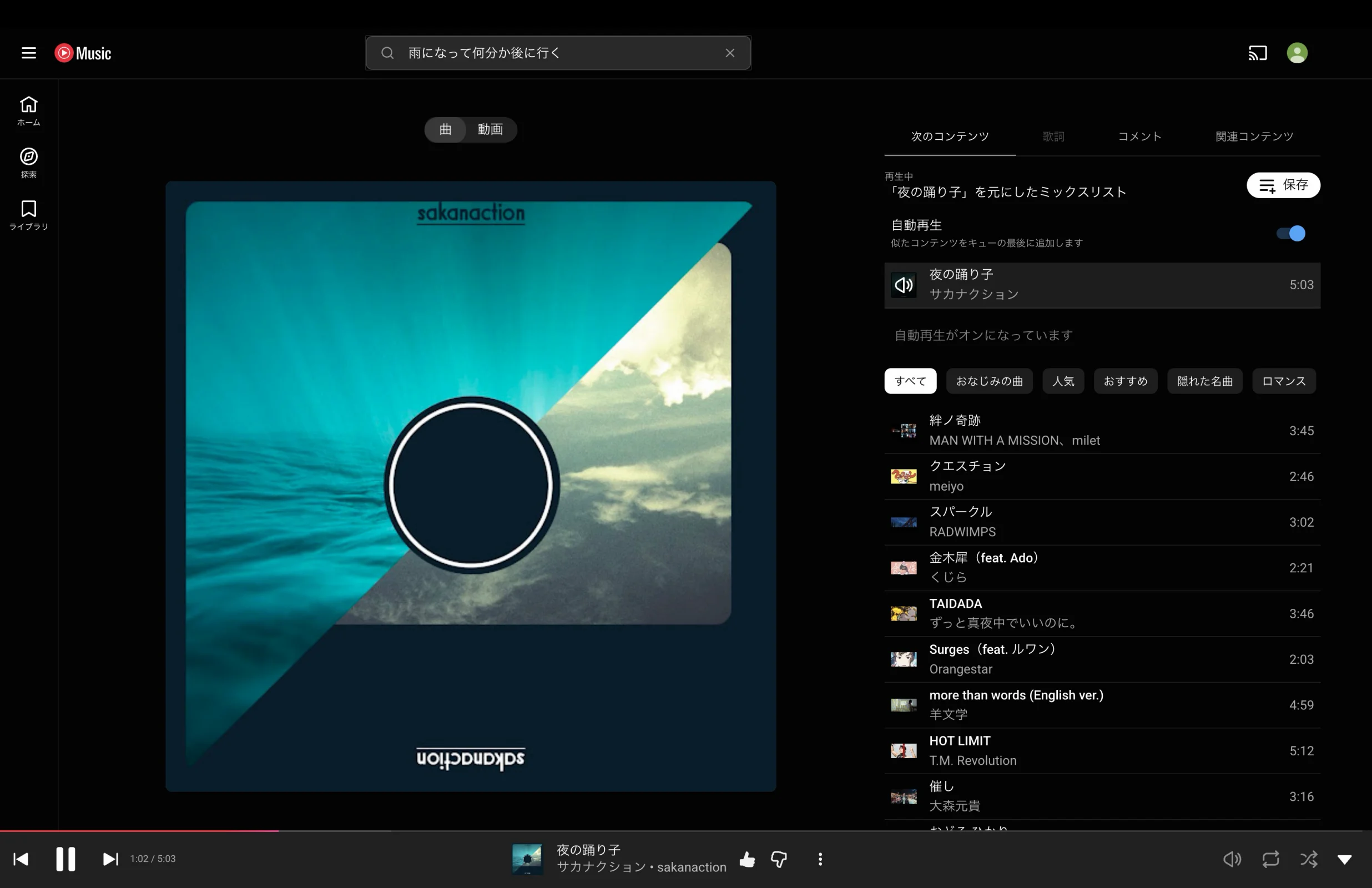
Task: Click player bar album thumbnail
Action: pyautogui.click(x=527, y=859)
